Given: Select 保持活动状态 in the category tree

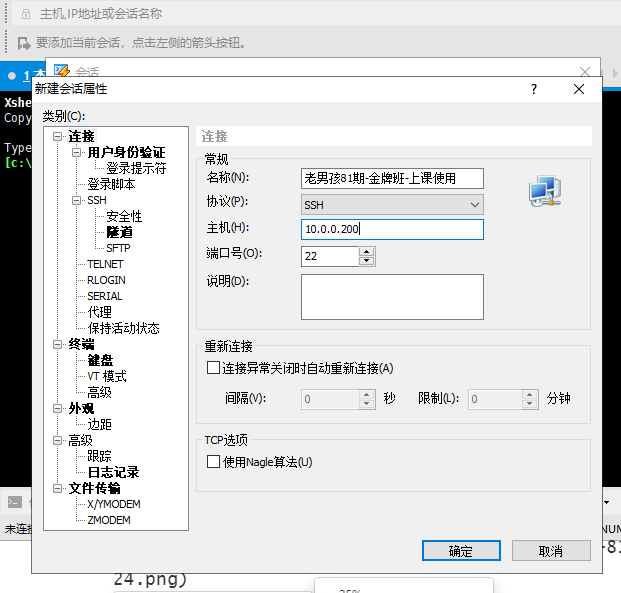Looking at the screenshot, I should pos(124,328).
